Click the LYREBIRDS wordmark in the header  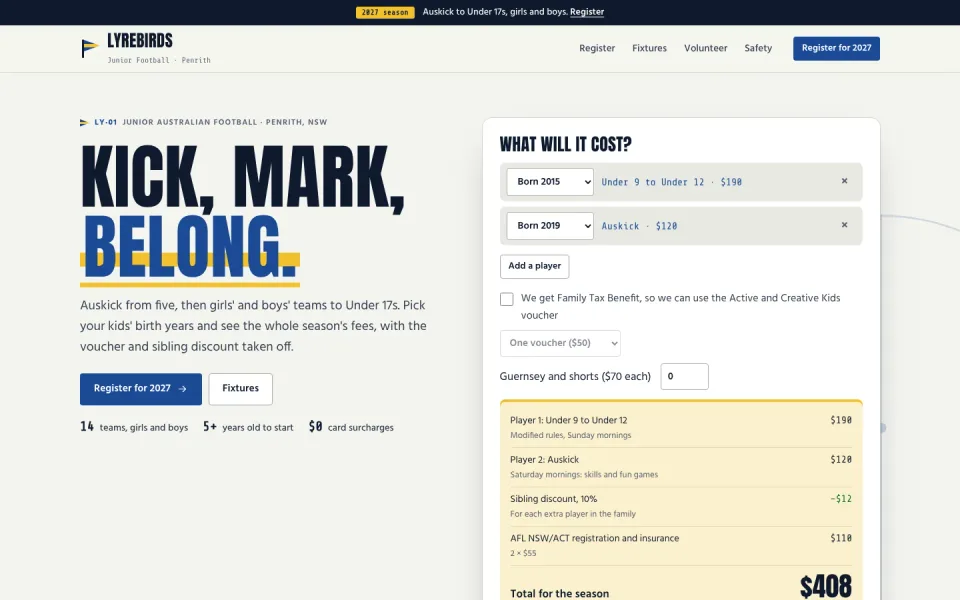140,41
